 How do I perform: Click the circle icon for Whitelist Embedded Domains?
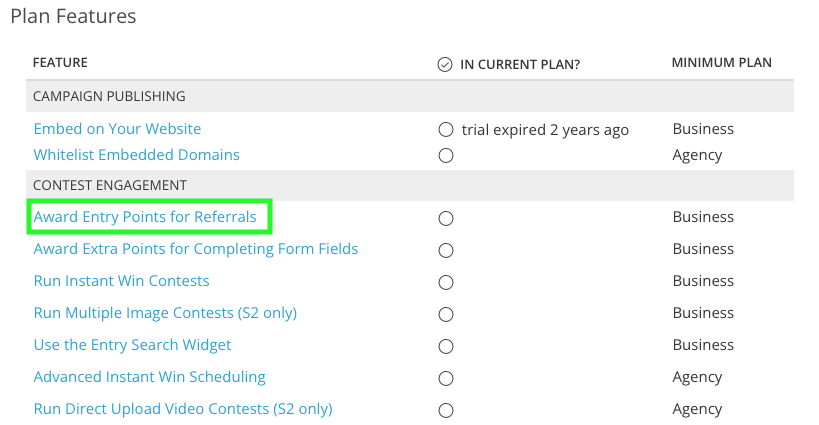446,156
